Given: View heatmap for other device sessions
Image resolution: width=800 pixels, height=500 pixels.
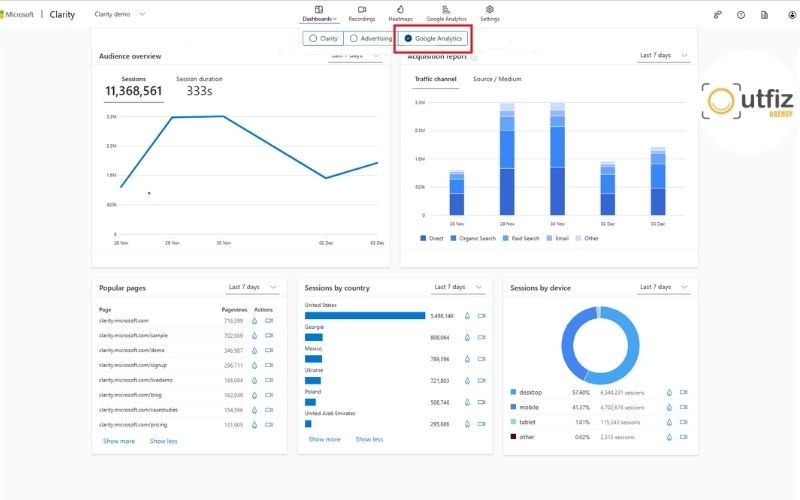Looking at the screenshot, I should point(669,437).
